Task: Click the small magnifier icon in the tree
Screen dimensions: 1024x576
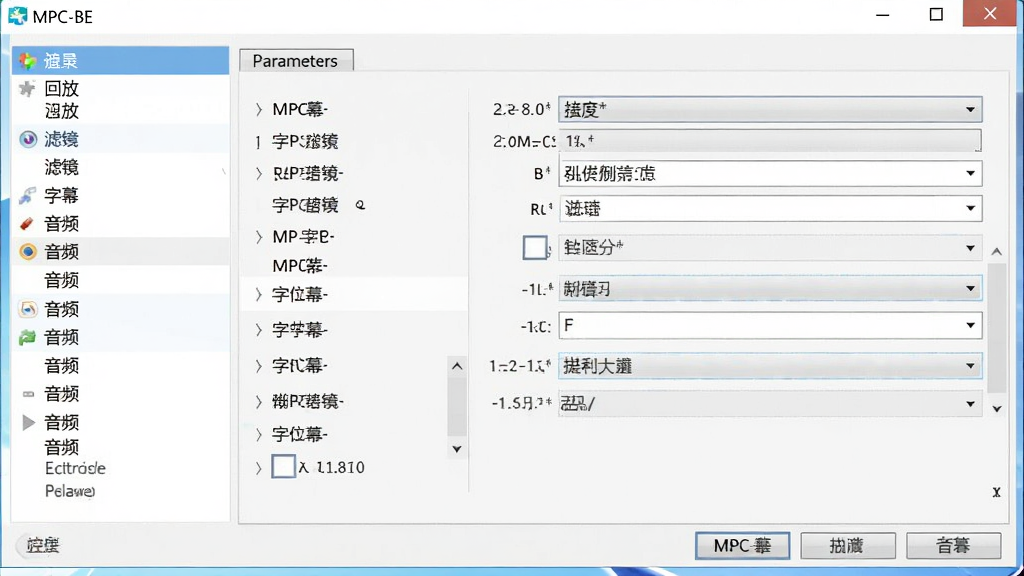Action: click(360, 205)
